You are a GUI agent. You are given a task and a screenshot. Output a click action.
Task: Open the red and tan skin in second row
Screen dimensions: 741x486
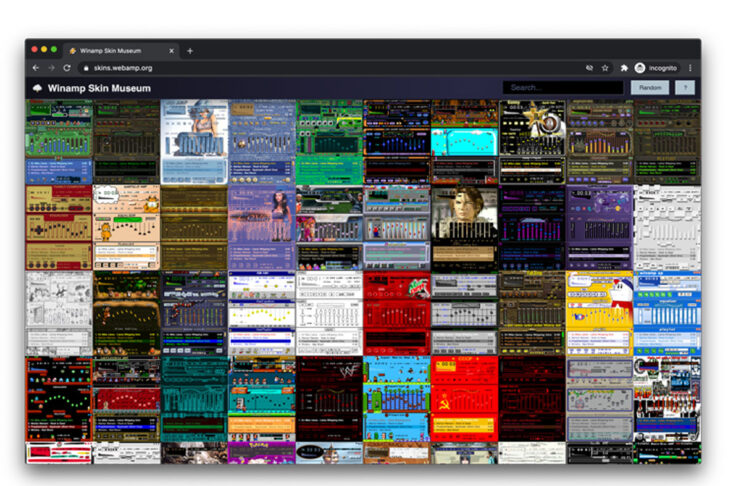59,227
